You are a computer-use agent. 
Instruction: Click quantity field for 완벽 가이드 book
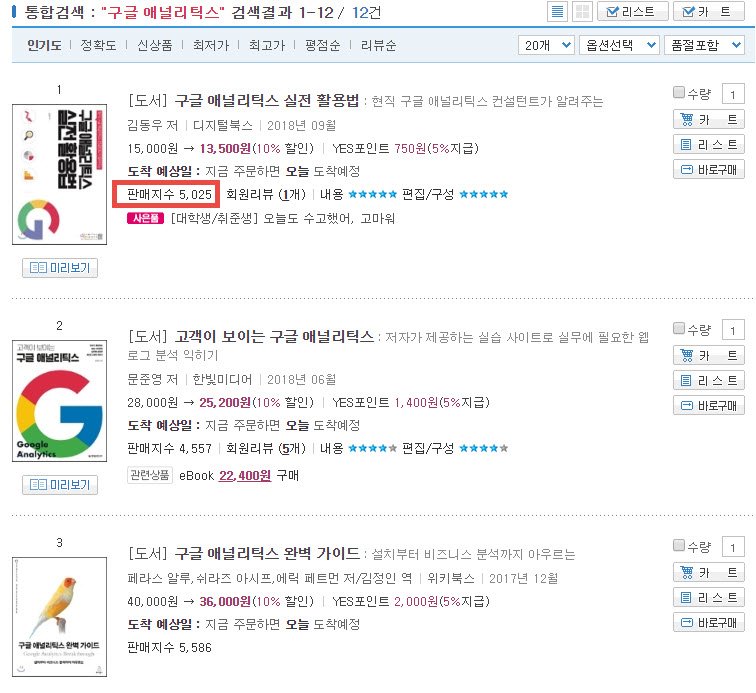[733, 547]
